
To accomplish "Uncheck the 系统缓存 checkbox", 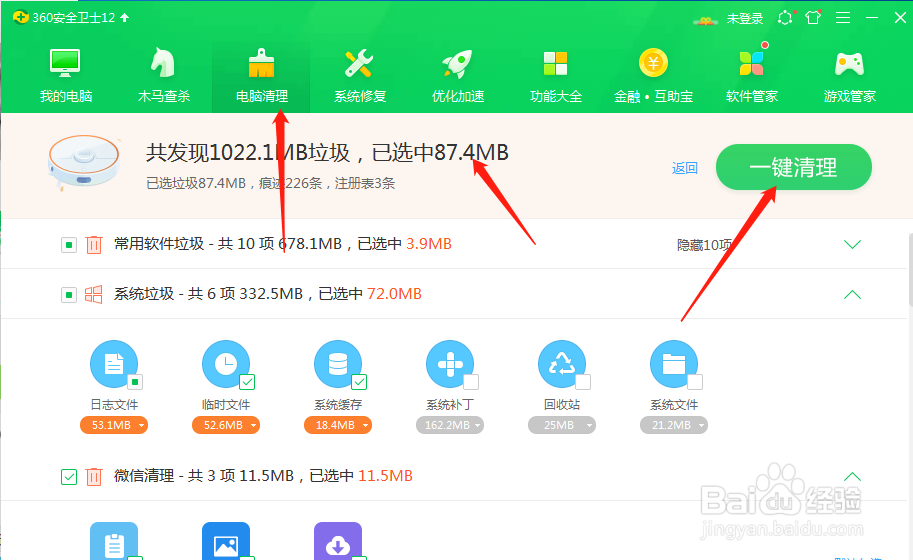I will [359, 382].
